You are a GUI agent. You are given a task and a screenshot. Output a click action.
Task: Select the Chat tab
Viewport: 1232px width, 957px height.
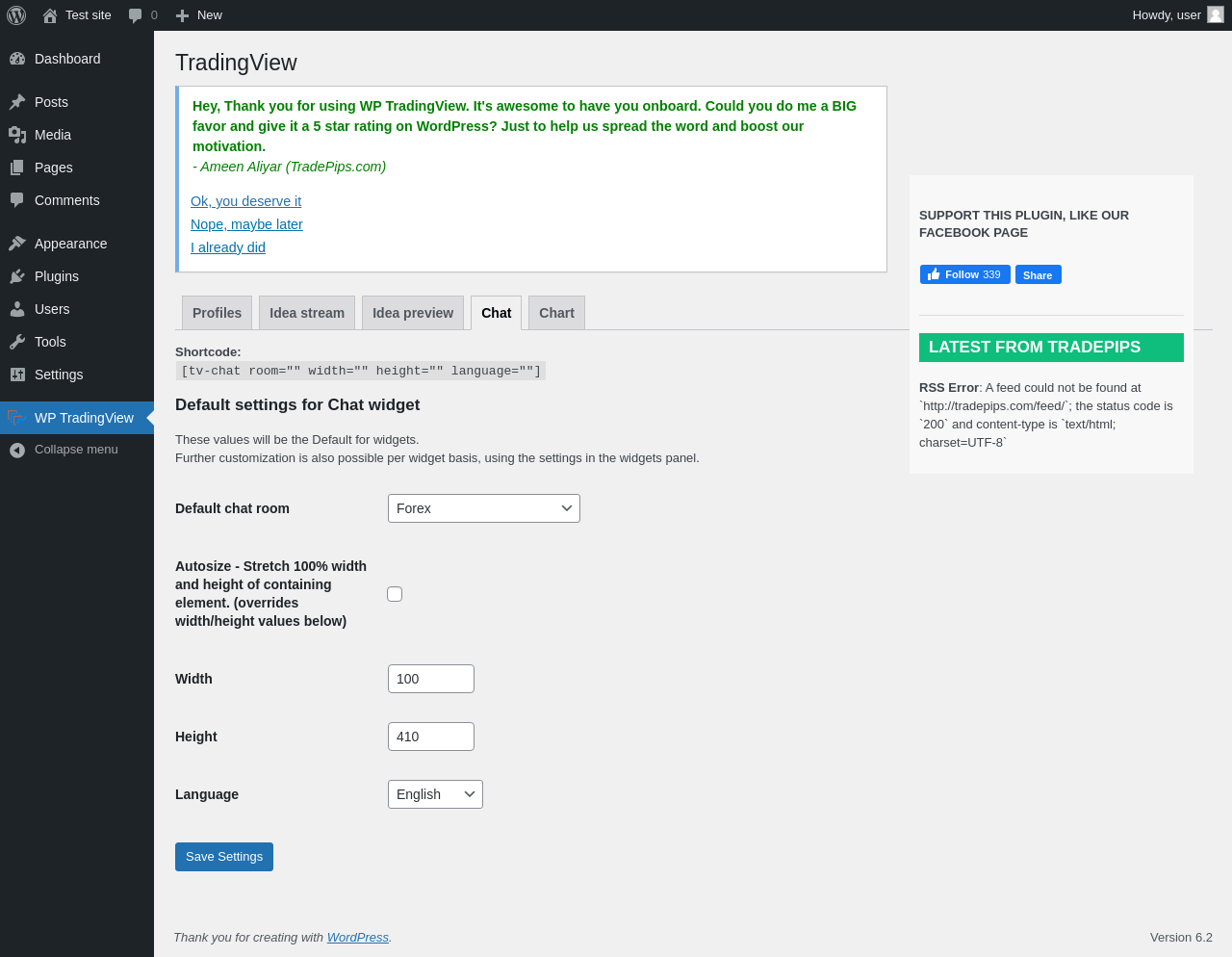pos(497,313)
